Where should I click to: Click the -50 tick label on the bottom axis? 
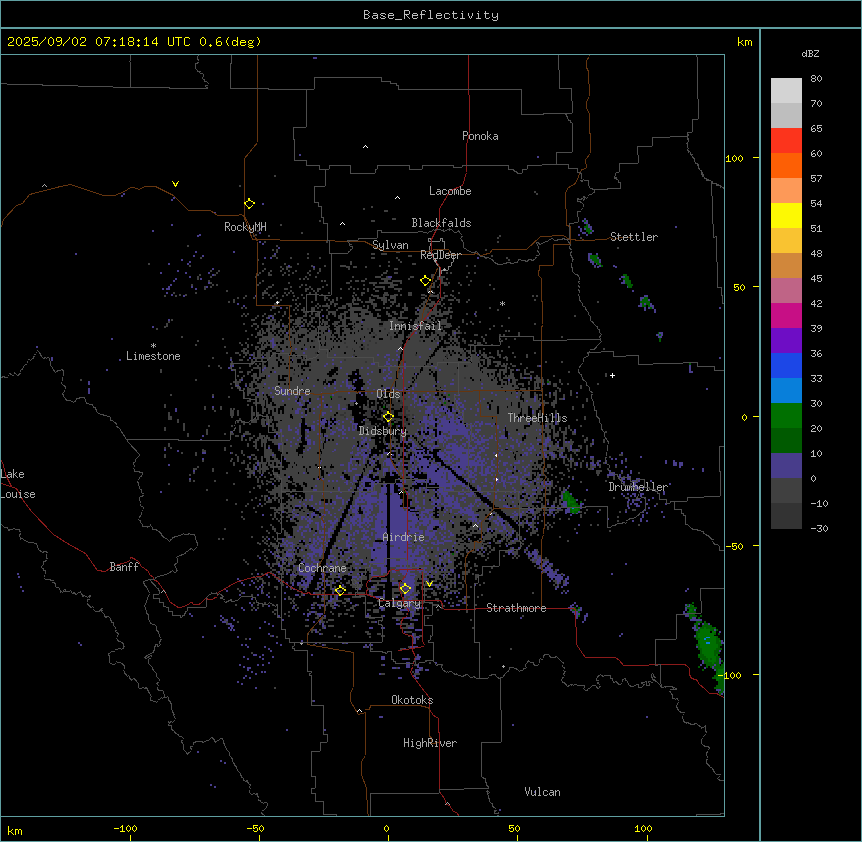coord(255,828)
